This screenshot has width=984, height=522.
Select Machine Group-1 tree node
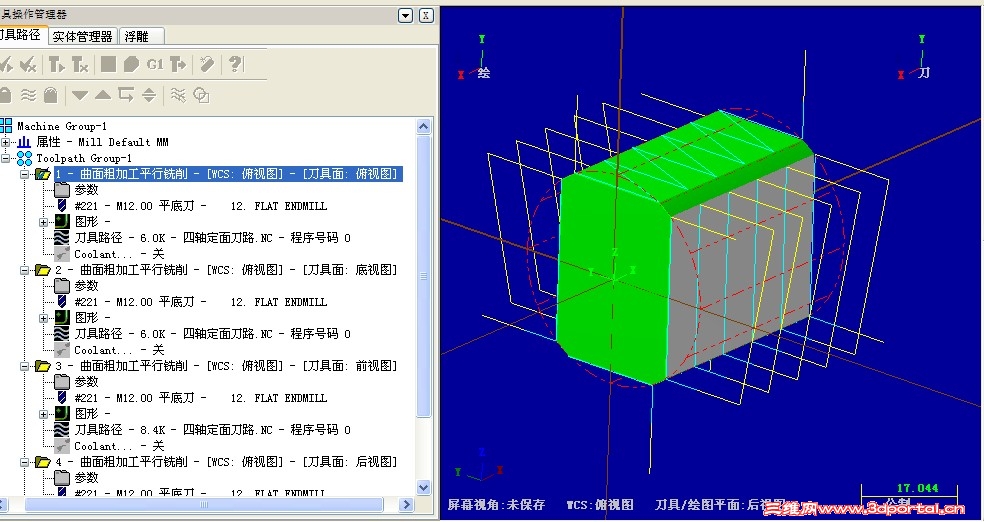coord(62,126)
